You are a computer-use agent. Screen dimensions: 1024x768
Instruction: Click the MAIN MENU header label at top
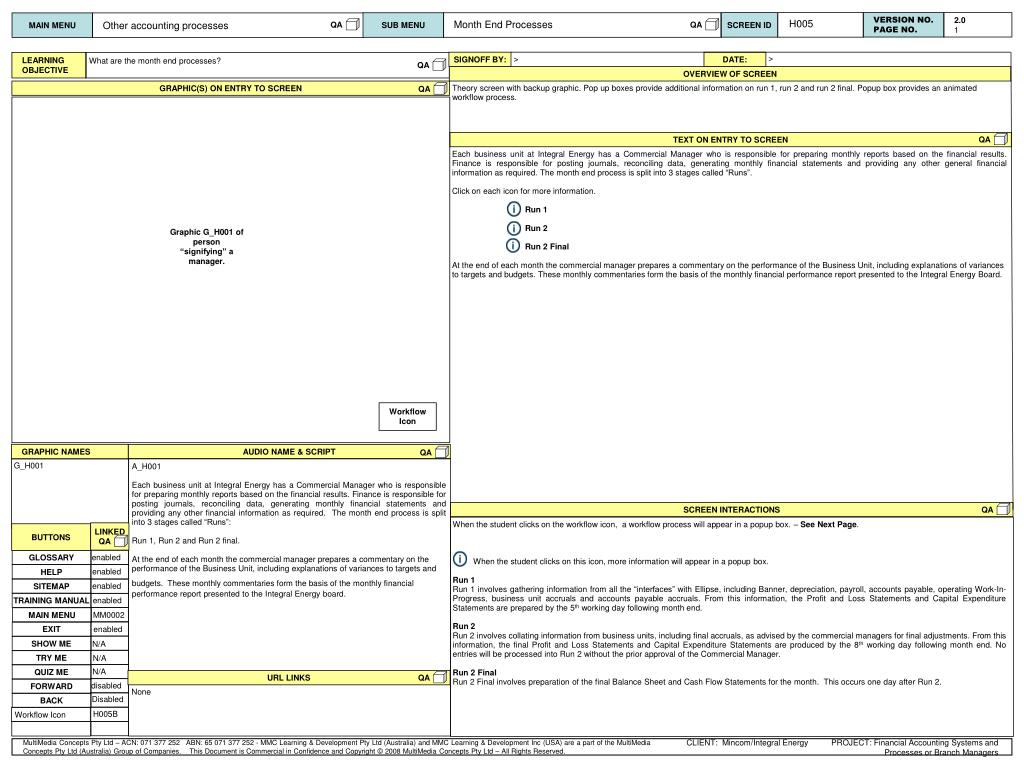[x=52, y=25]
